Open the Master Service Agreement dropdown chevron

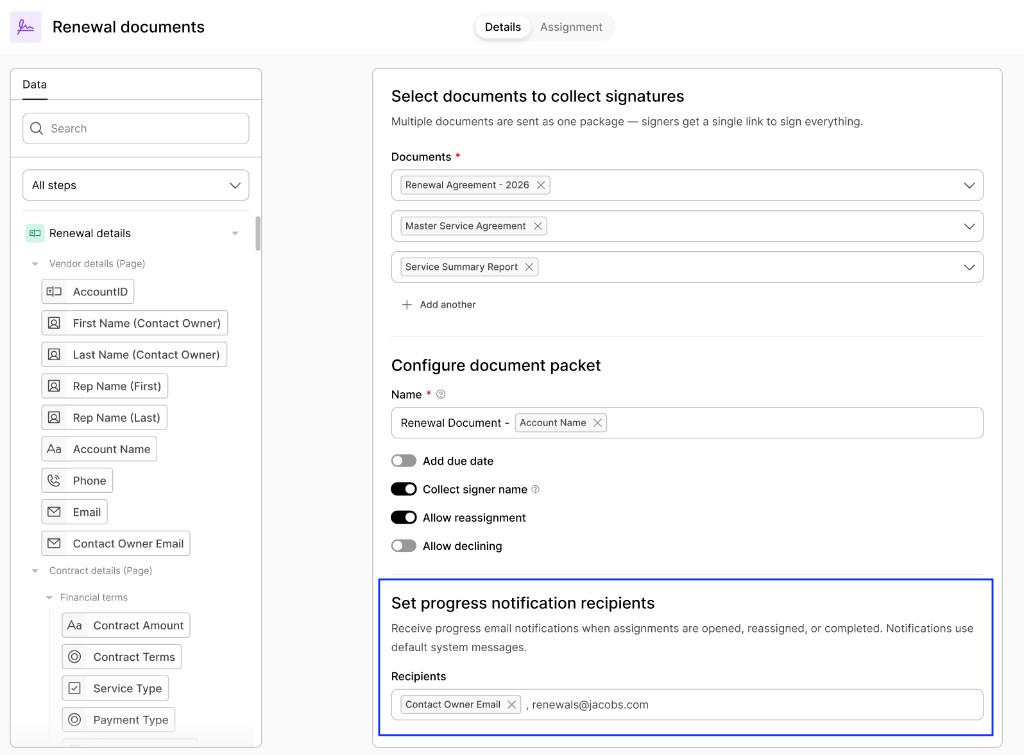[969, 226]
